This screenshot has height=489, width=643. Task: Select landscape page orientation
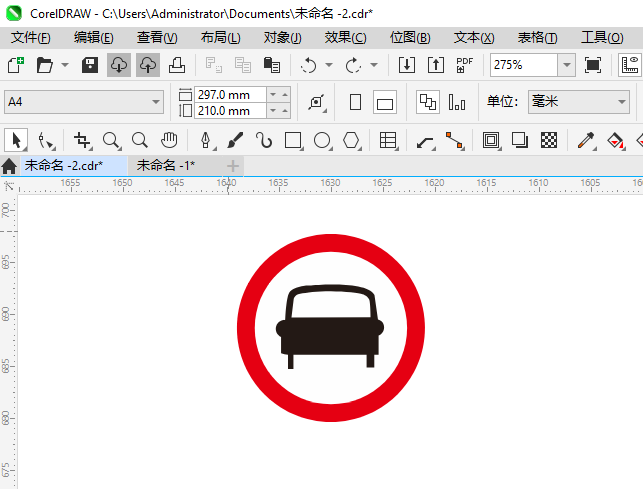coord(385,102)
